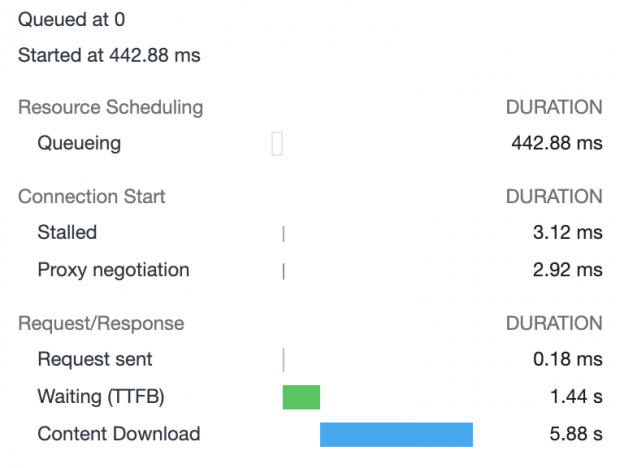The height and width of the screenshot is (468, 624).
Task: Click the green Waiting (TTFB) bar
Action: 301,397
